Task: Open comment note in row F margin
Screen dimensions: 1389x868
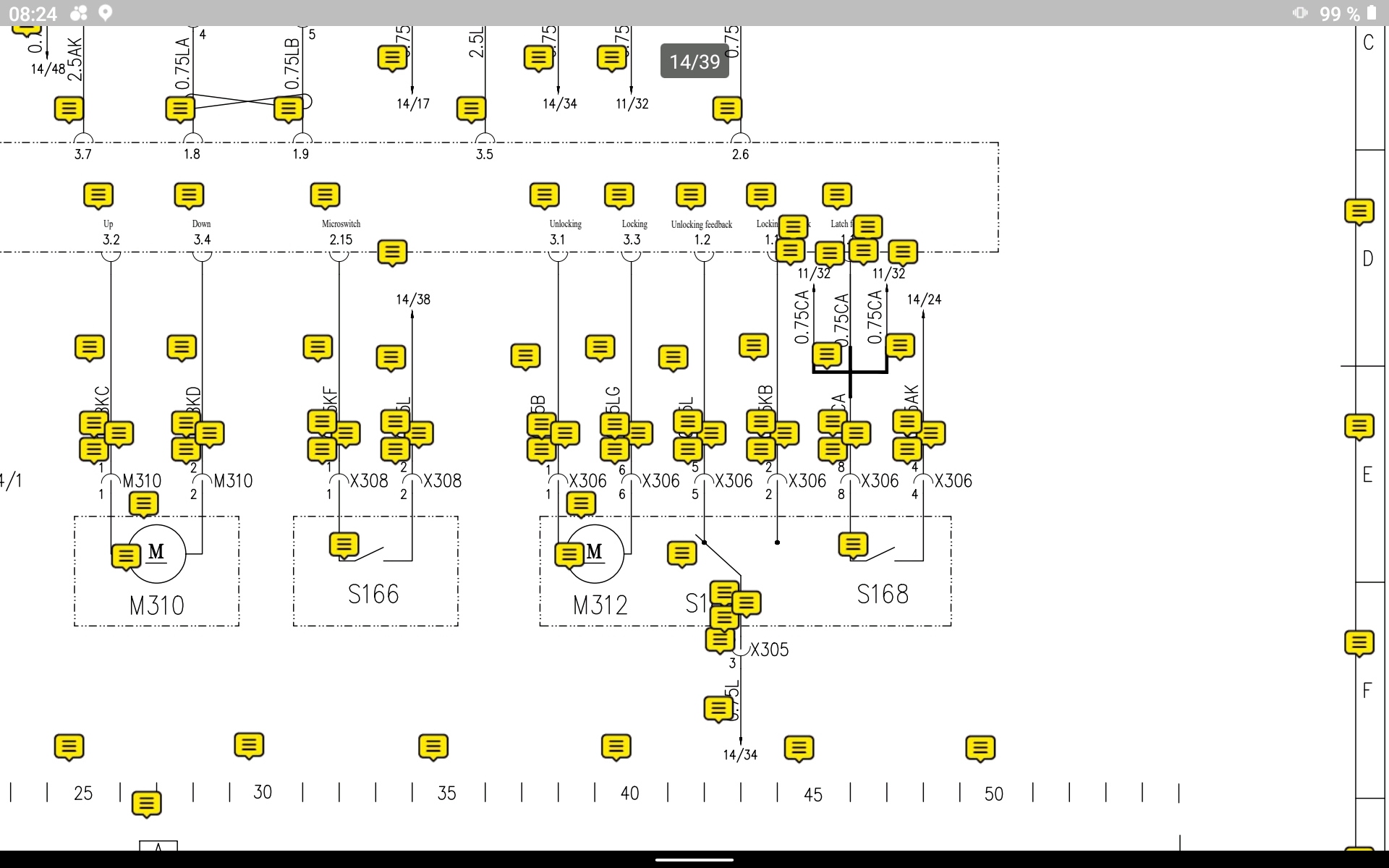Action: pos(1359,642)
